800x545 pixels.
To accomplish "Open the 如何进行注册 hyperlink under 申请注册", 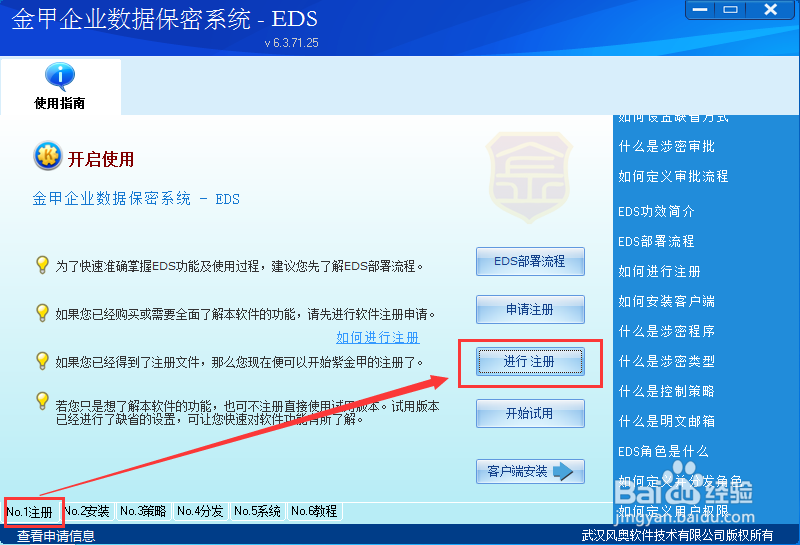I will [378, 337].
